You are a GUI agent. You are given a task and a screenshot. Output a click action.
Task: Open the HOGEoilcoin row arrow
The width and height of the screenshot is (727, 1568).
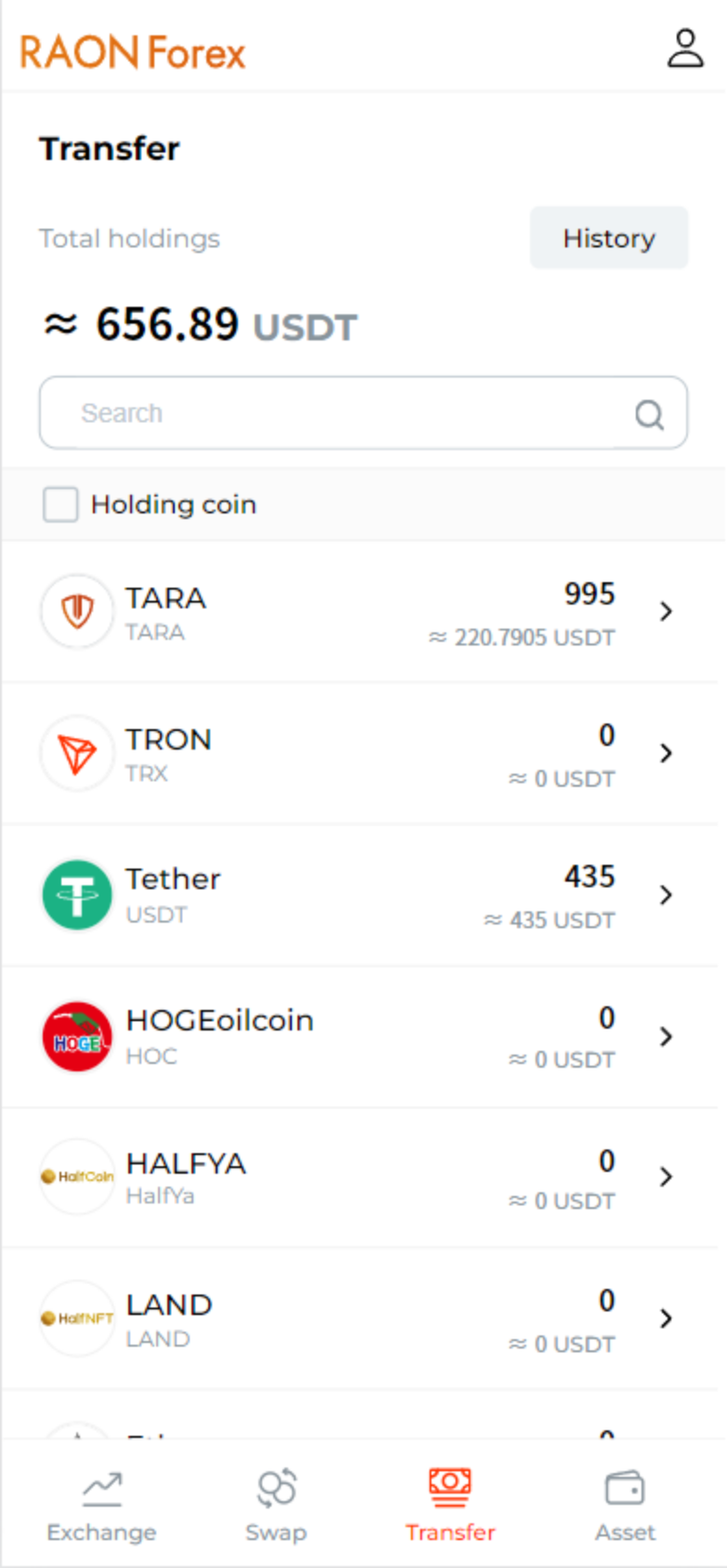(x=666, y=1036)
